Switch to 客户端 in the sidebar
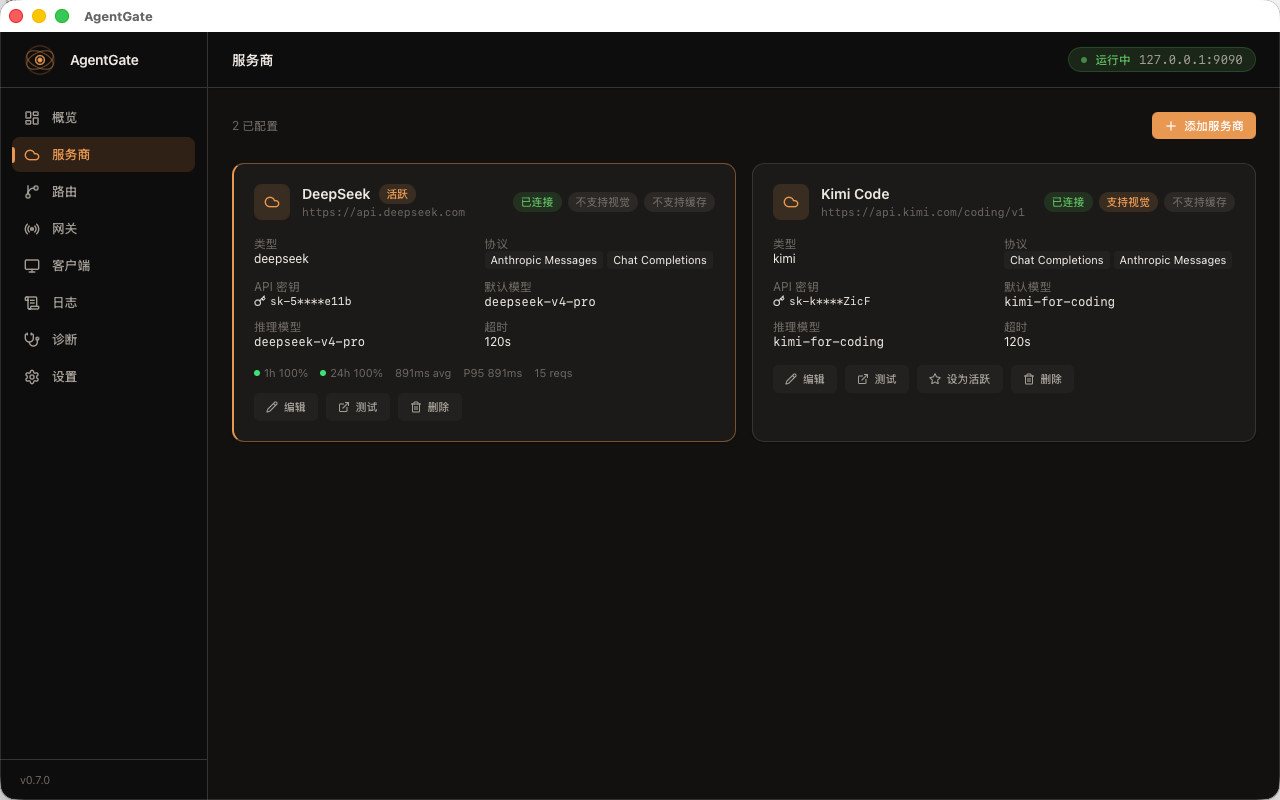Viewport: 1280px width, 800px height. point(103,266)
